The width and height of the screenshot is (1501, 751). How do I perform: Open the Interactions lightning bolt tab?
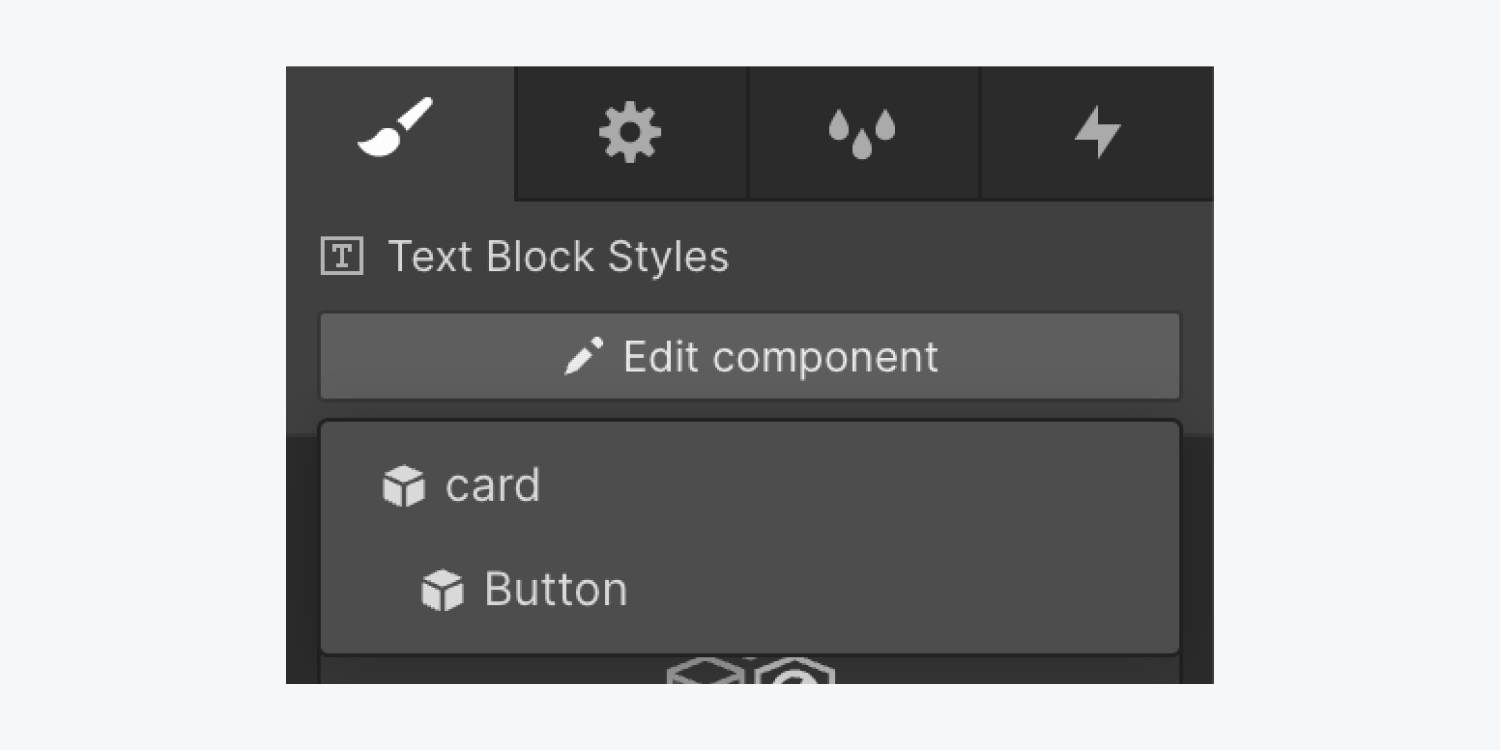[x=1097, y=133]
